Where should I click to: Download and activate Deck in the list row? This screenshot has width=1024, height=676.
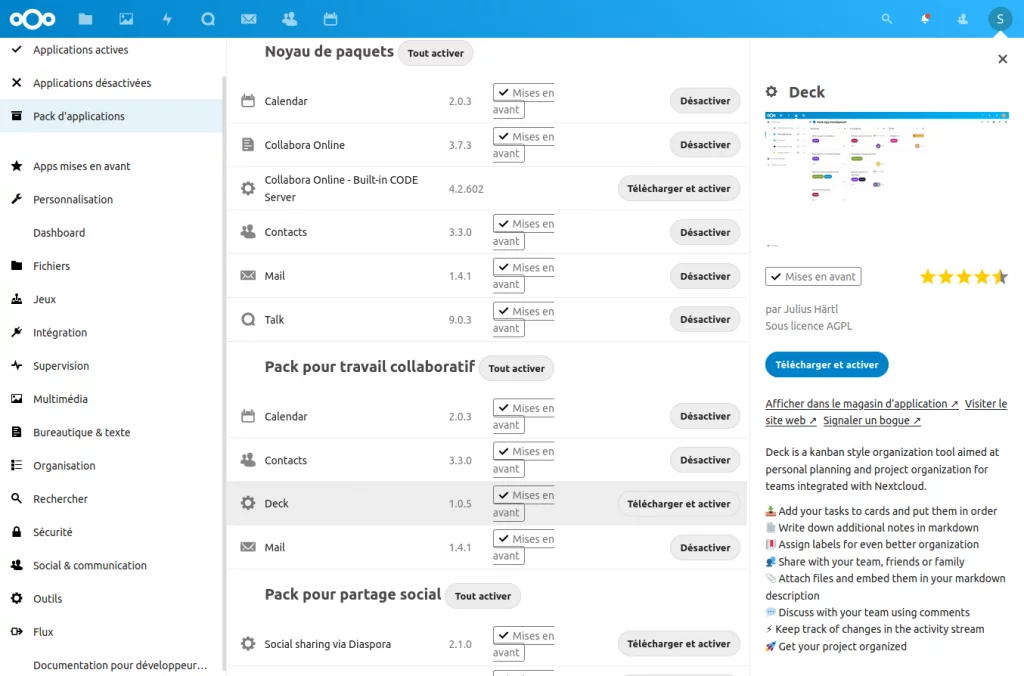click(x=679, y=504)
